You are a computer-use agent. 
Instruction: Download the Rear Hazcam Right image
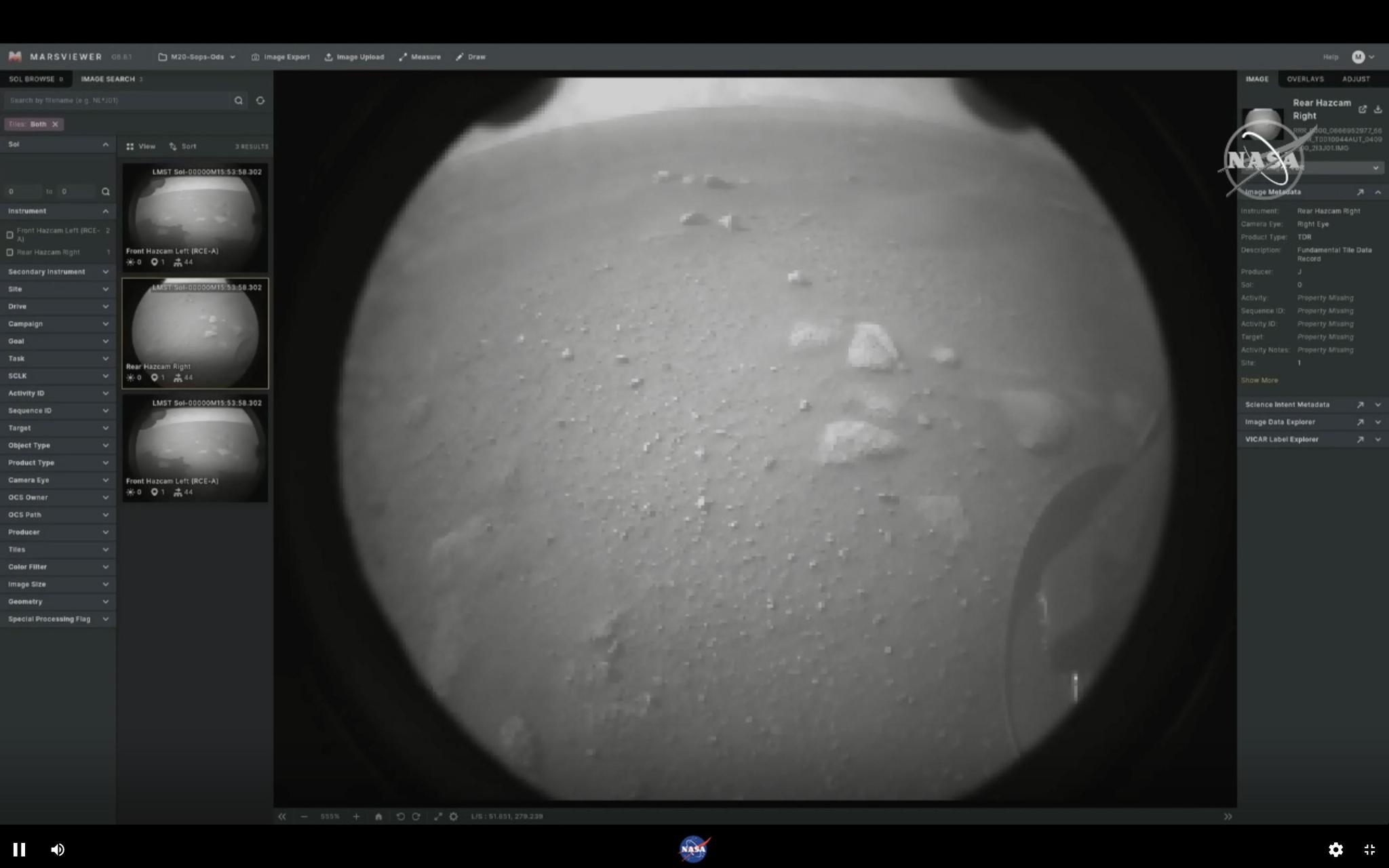tap(1377, 109)
